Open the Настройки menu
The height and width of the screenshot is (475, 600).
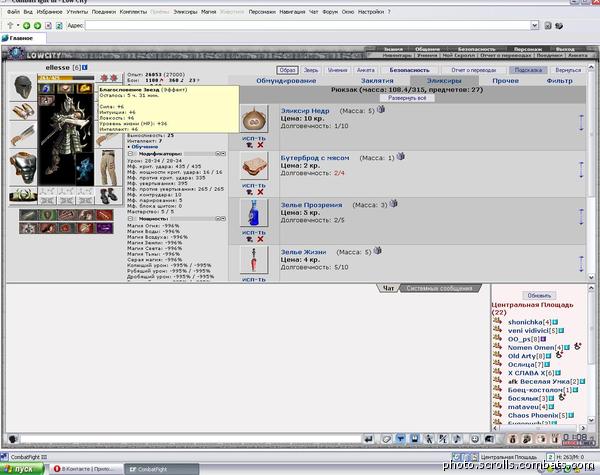(371, 12)
